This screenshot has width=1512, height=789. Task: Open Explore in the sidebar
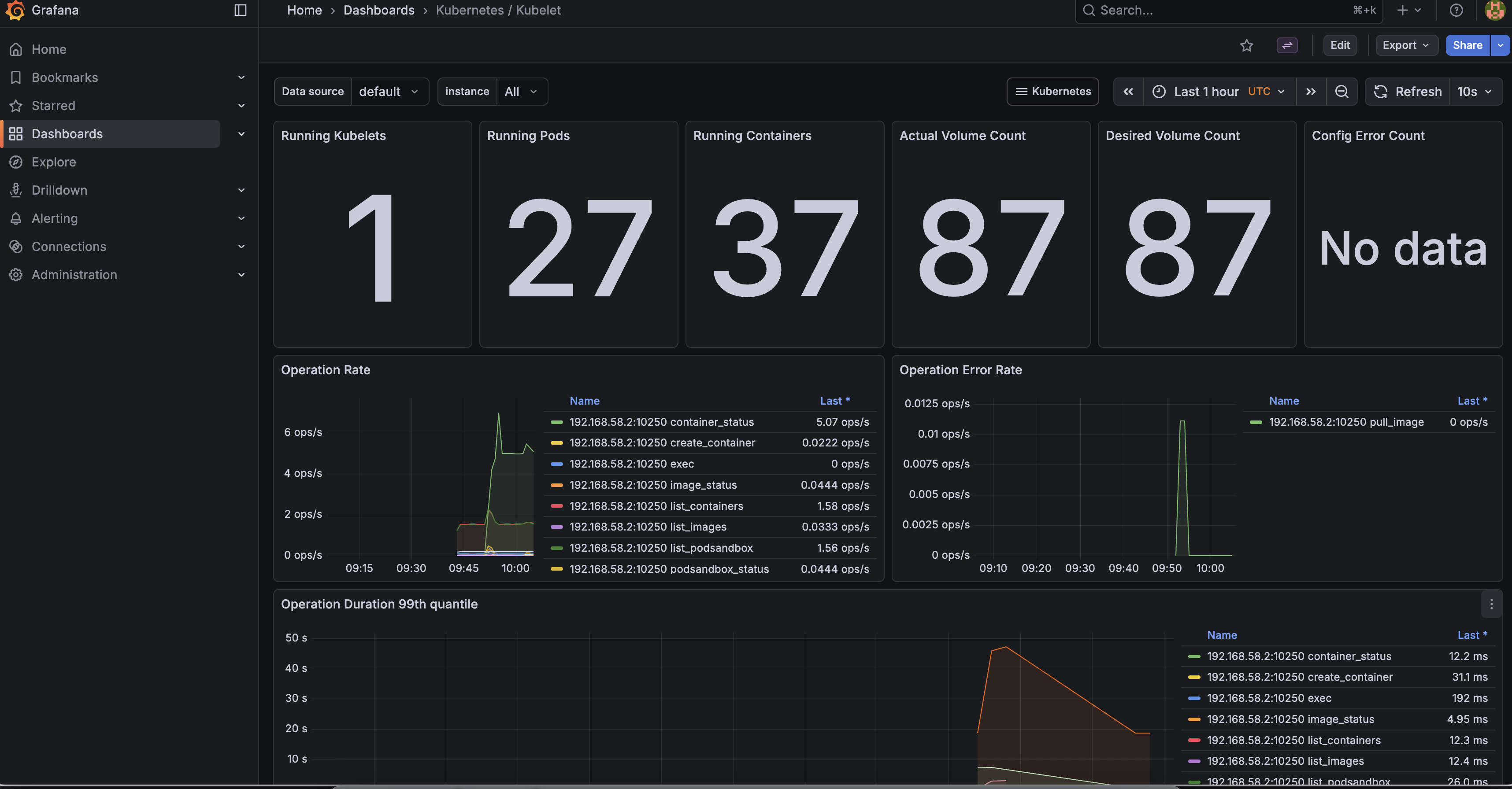coord(53,162)
